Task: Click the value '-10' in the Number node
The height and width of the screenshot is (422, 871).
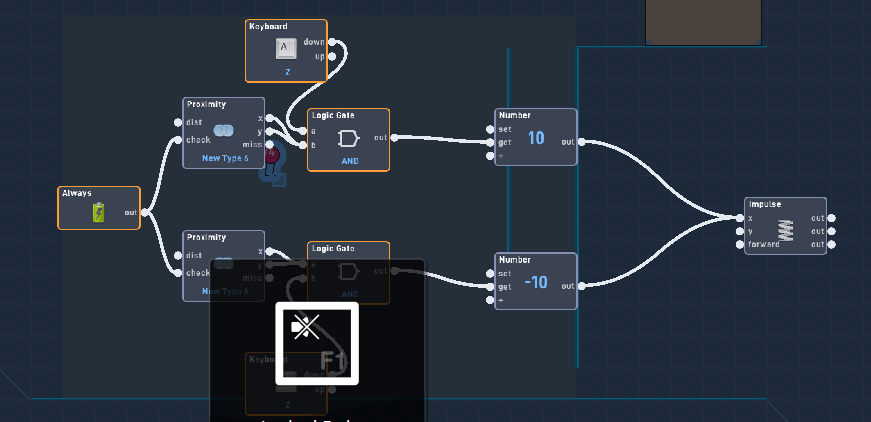Action: coord(536,282)
